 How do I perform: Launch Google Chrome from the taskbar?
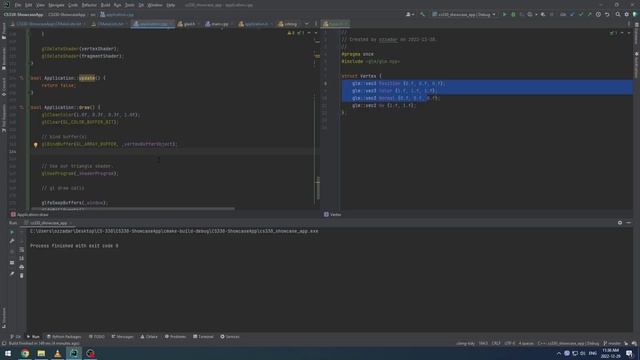point(25,353)
